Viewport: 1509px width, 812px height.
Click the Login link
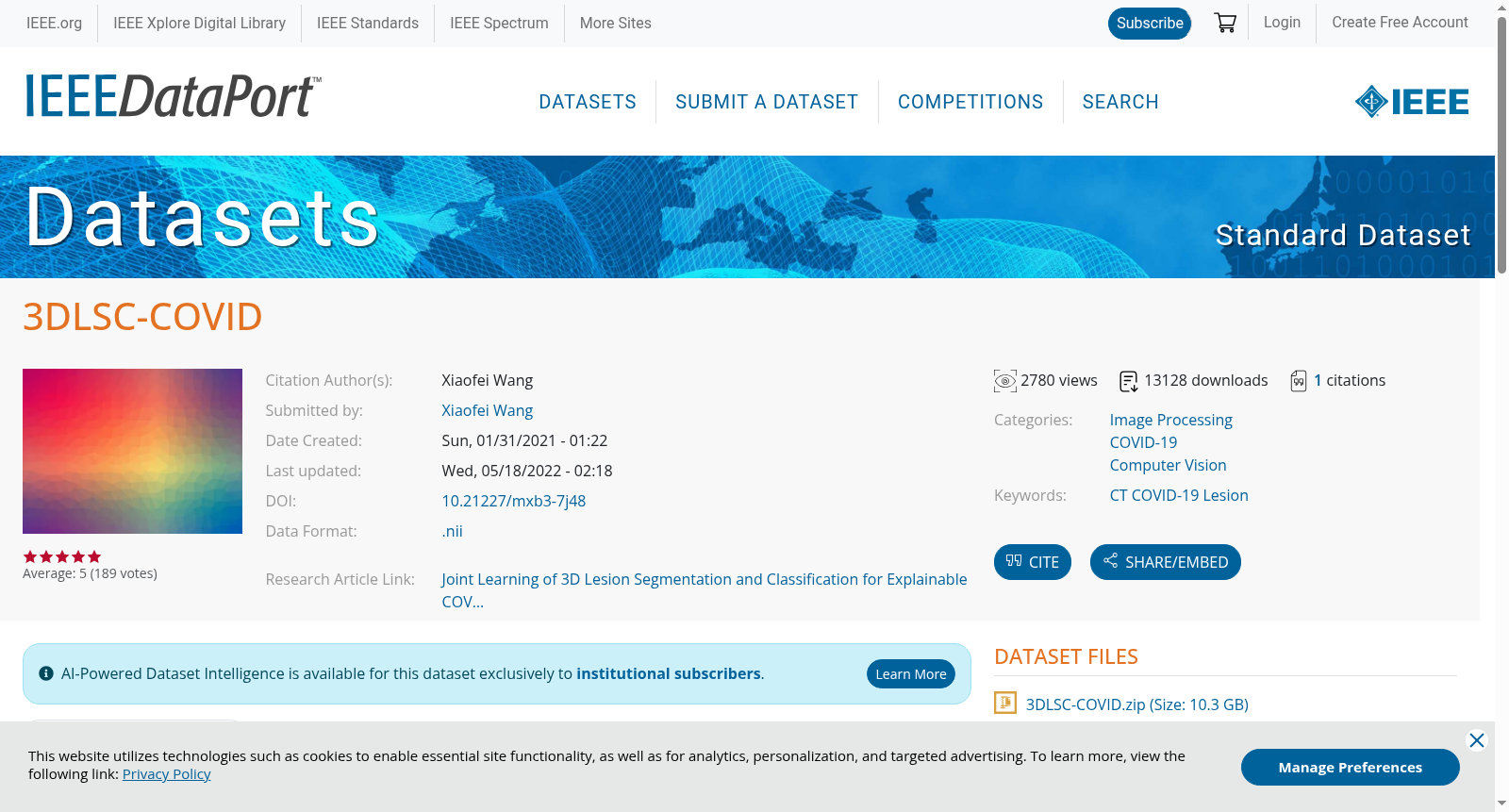click(x=1282, y=22)
